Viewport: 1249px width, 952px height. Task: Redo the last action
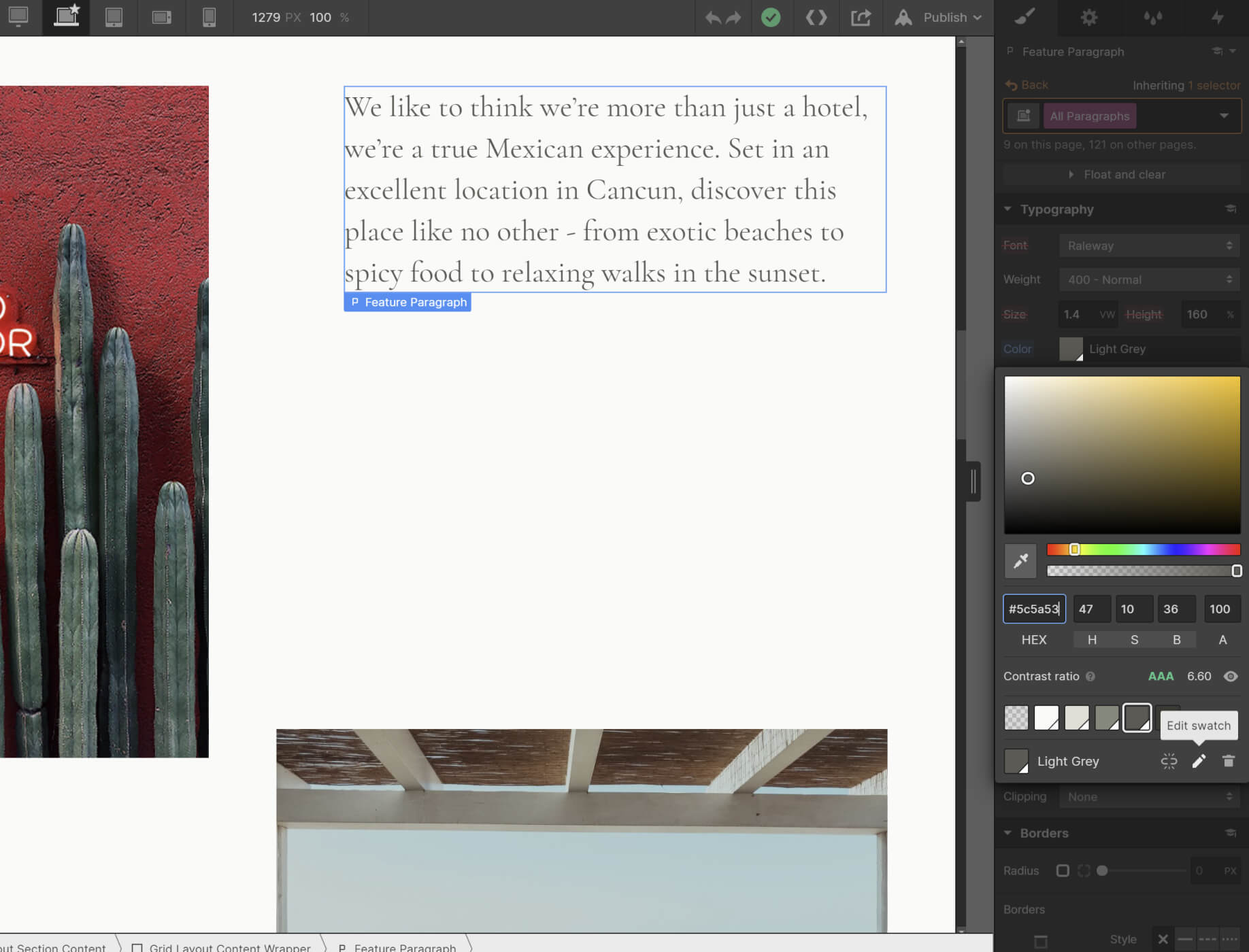(733, 18)
